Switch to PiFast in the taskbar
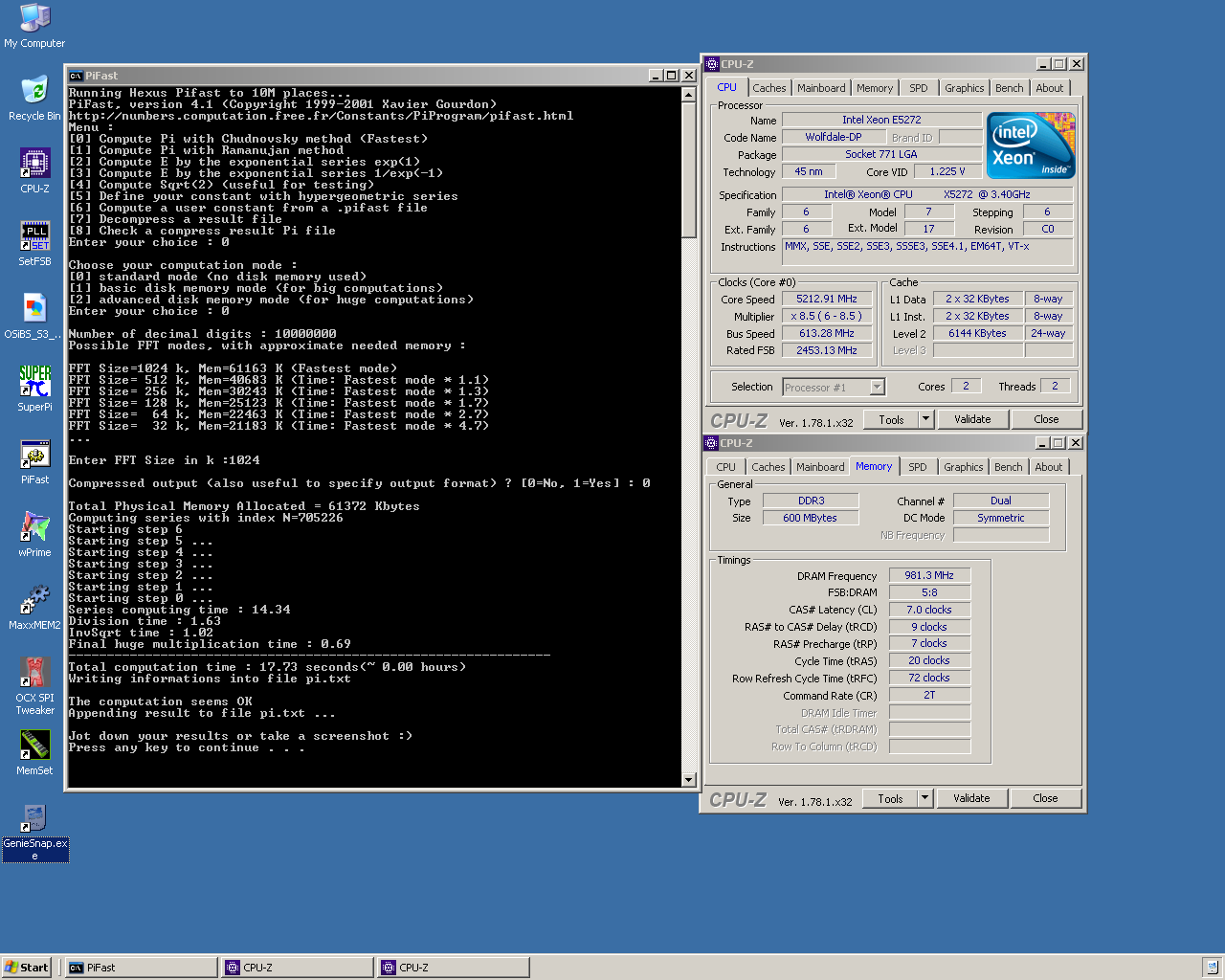 pos(141,968)
